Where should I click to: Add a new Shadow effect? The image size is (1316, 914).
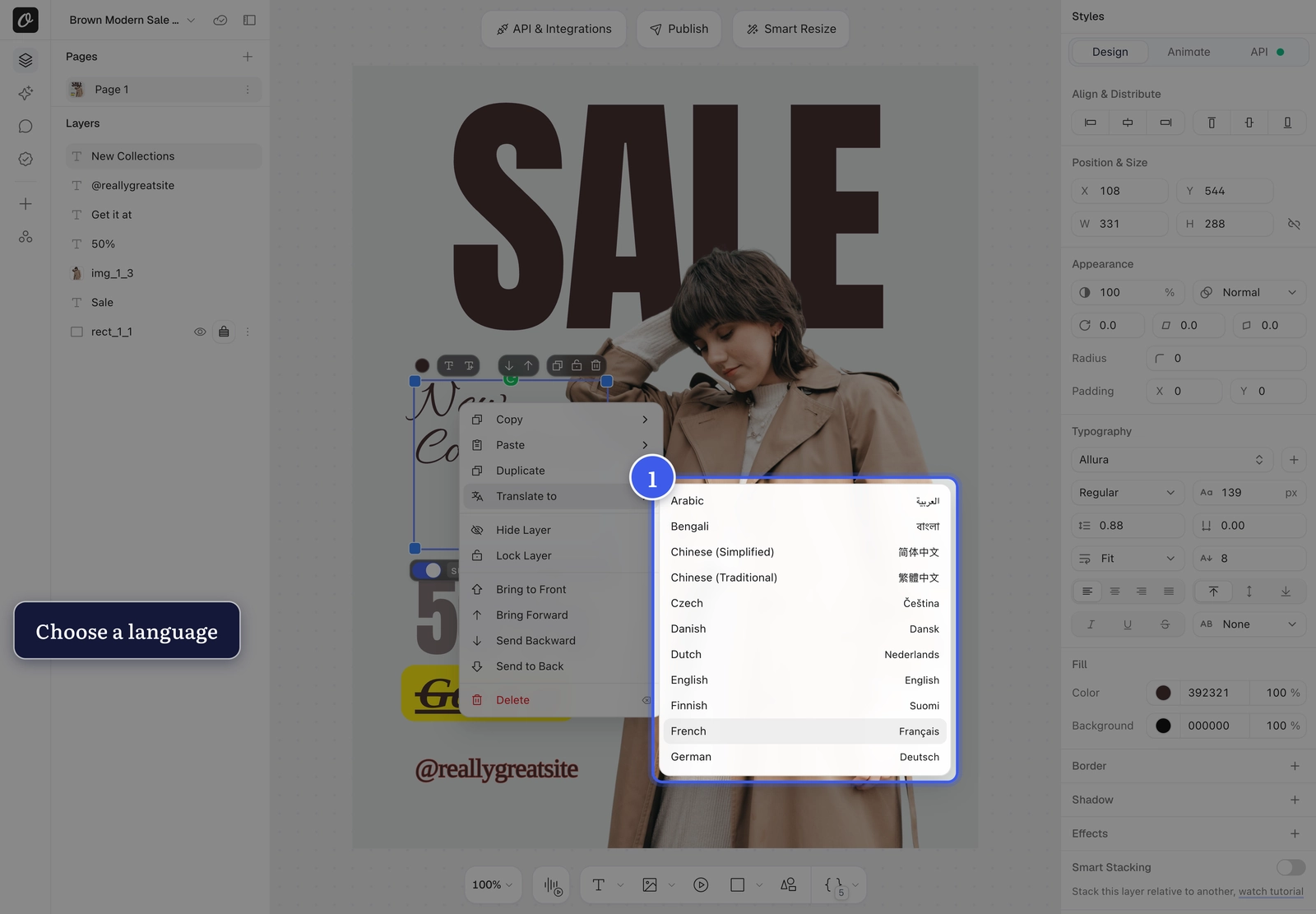pyautogui.click(x=1295, y=800)
